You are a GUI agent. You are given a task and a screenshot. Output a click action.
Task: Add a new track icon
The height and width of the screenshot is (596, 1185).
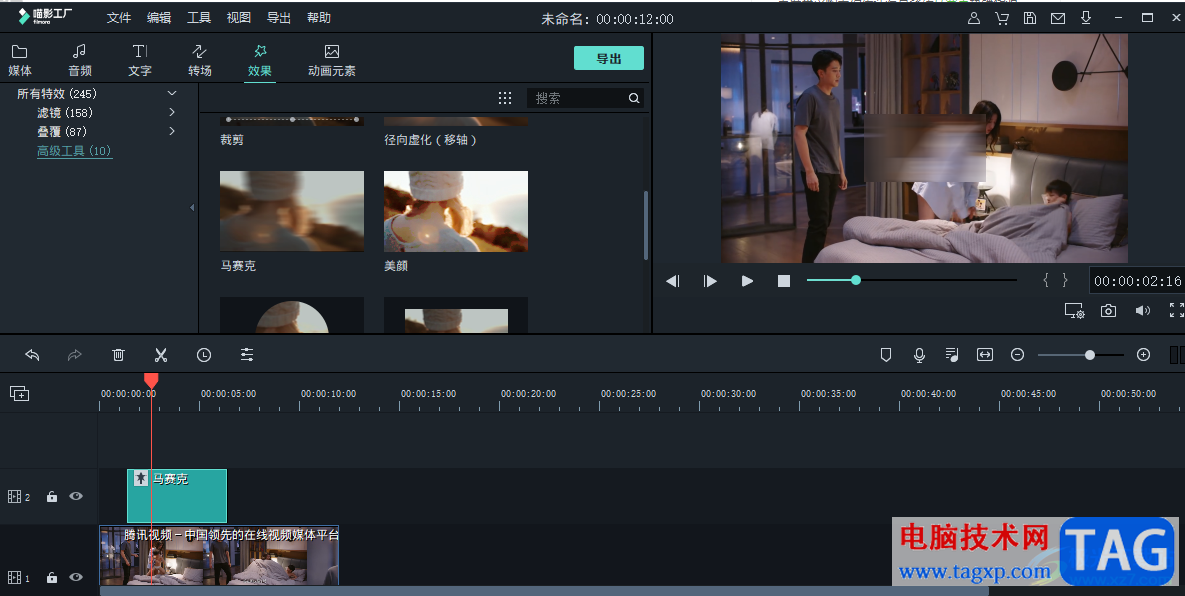(20, 394)
